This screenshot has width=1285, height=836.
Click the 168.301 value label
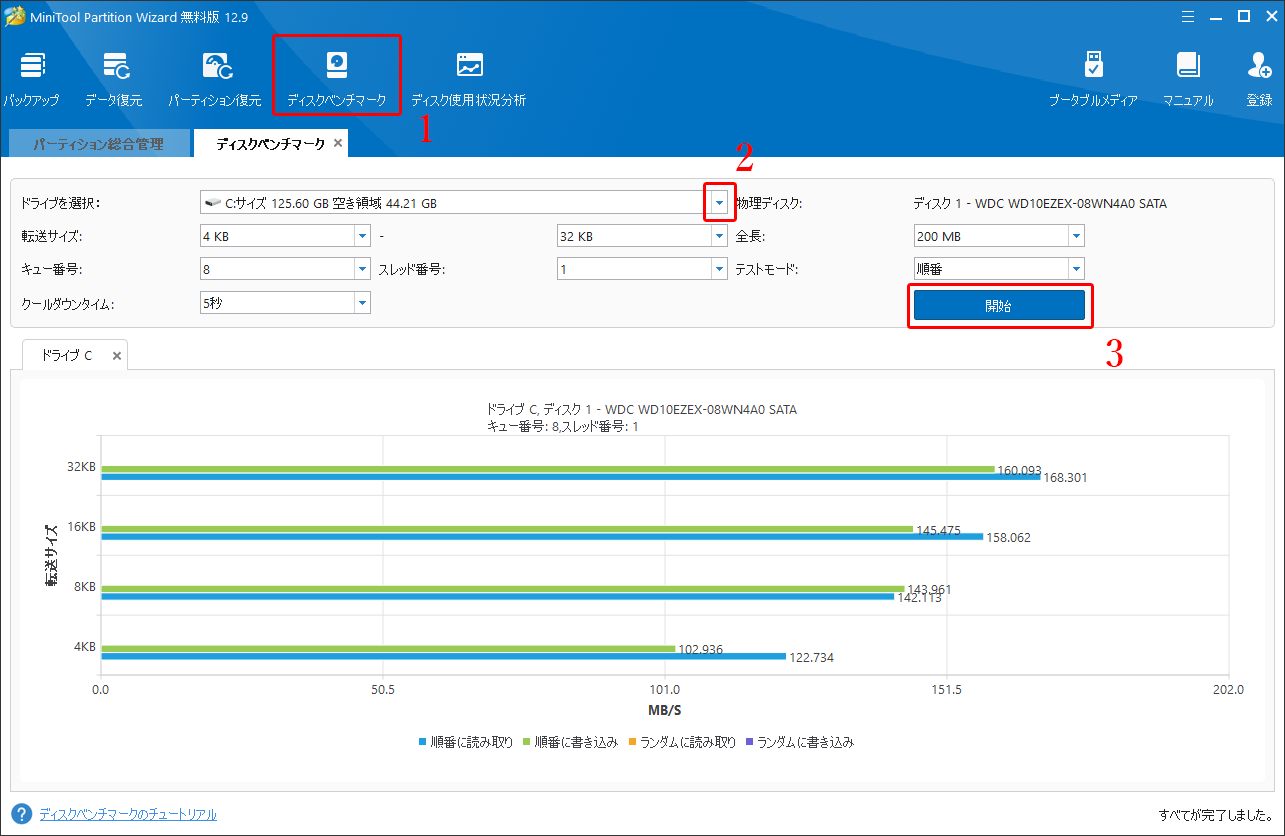pos(1065,478)
